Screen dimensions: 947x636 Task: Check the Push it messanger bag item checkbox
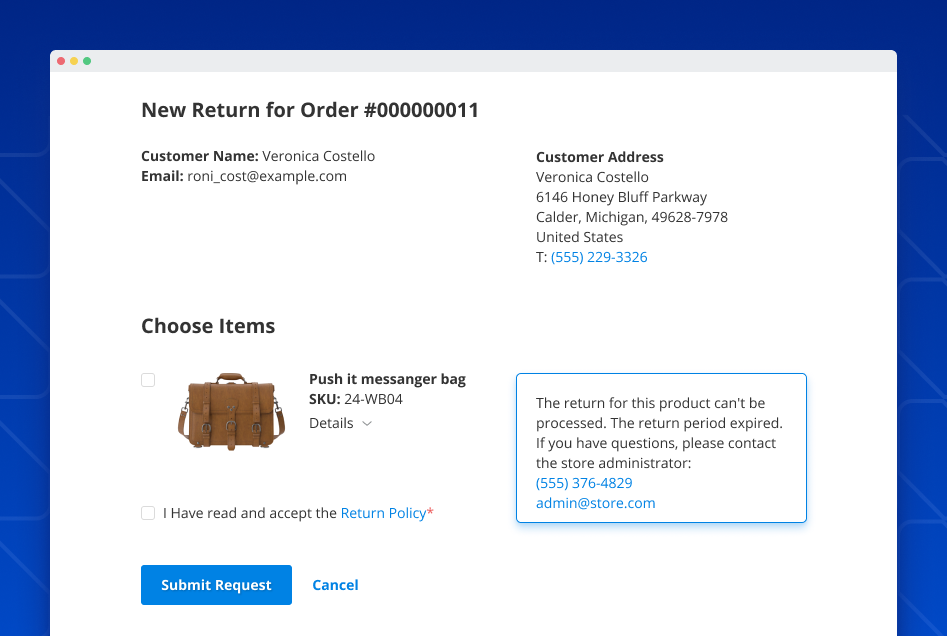(148, 380)
